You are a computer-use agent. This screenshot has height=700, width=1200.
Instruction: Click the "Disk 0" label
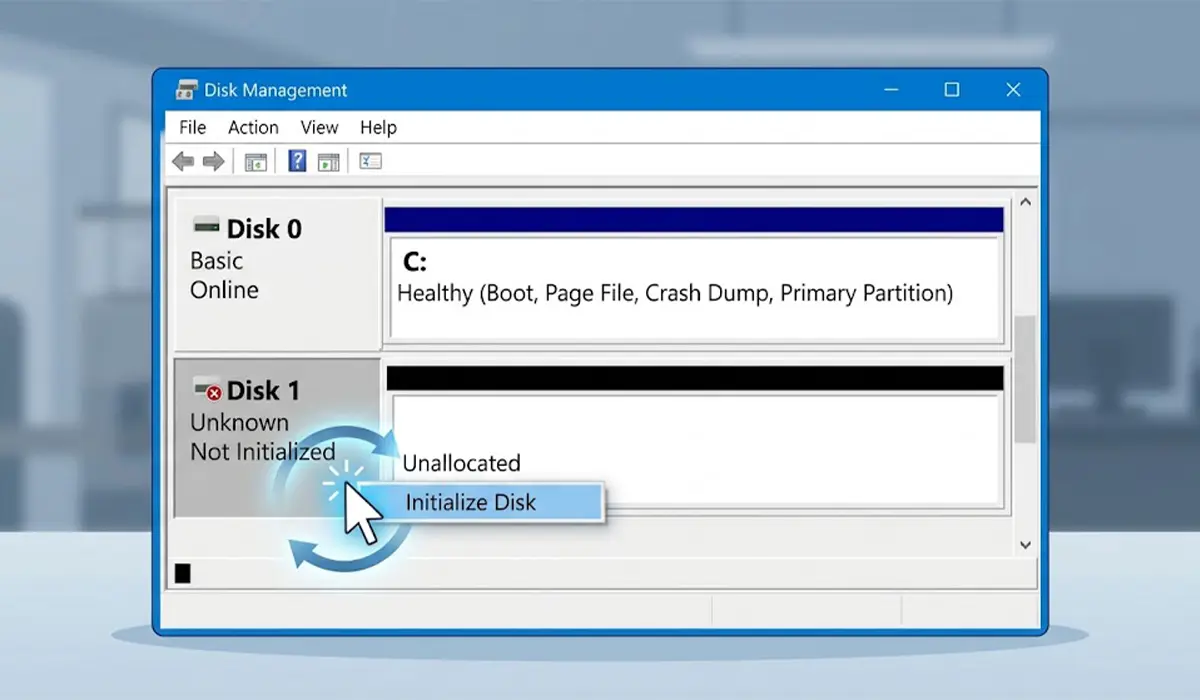264,229
